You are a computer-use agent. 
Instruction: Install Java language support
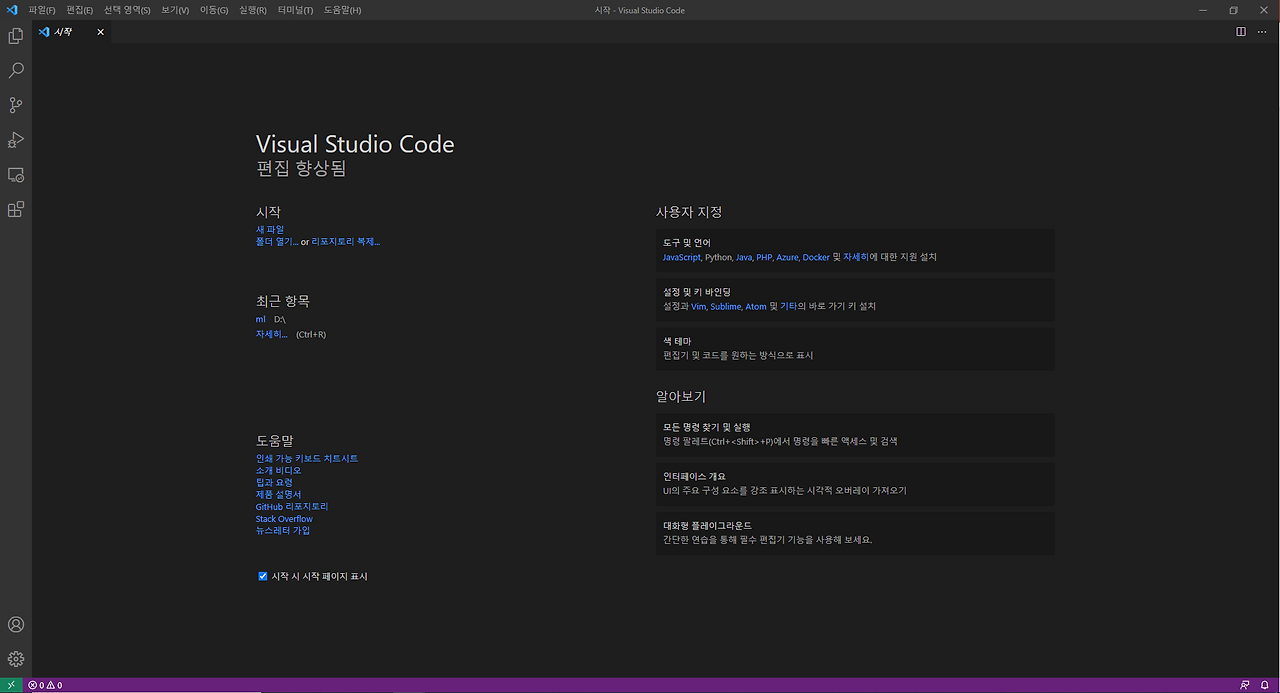744,257
